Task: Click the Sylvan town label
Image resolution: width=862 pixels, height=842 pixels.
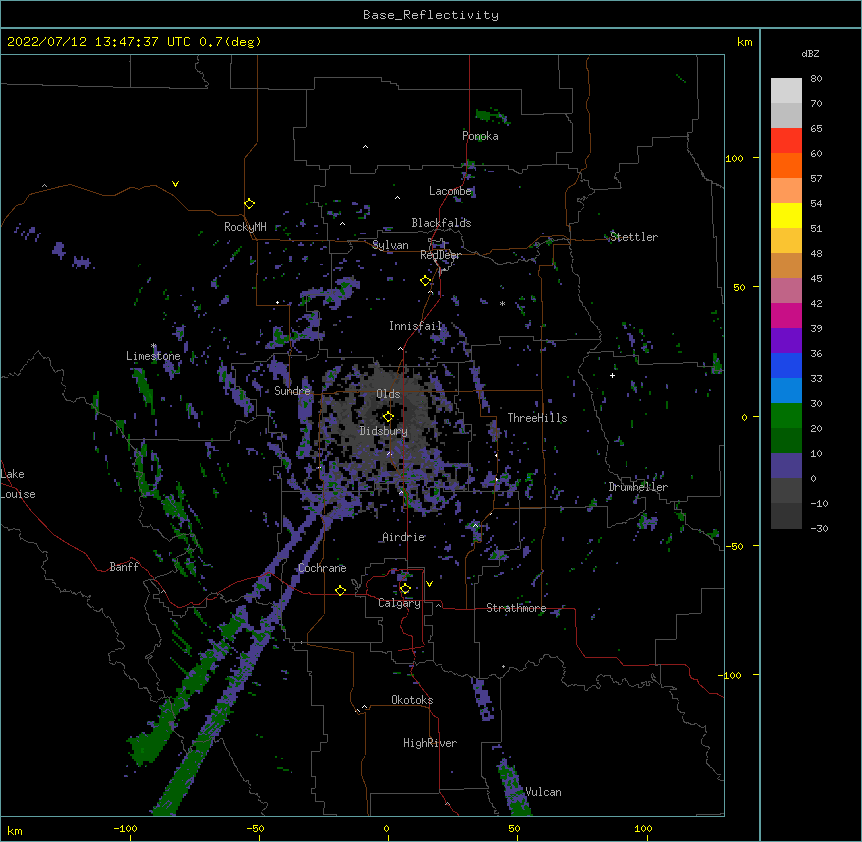Action: [x=390, y=245]
